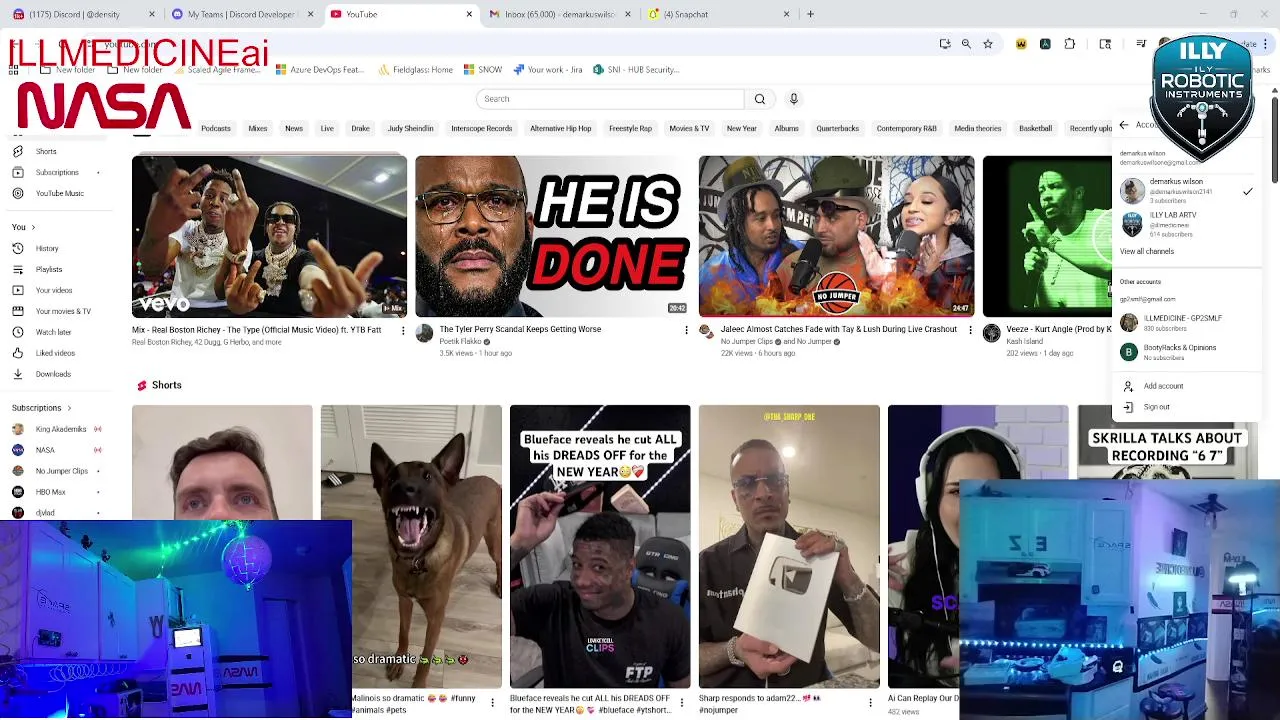
Task: Open Azure DevOps bookmark
Action: (319, 70)
